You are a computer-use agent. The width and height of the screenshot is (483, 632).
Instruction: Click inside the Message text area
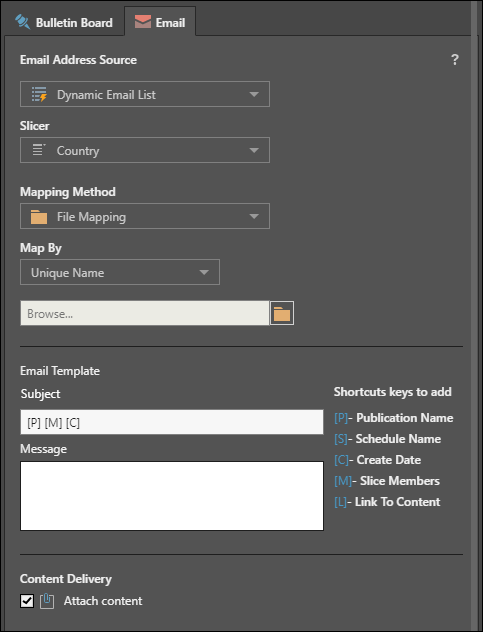point(172,496)
